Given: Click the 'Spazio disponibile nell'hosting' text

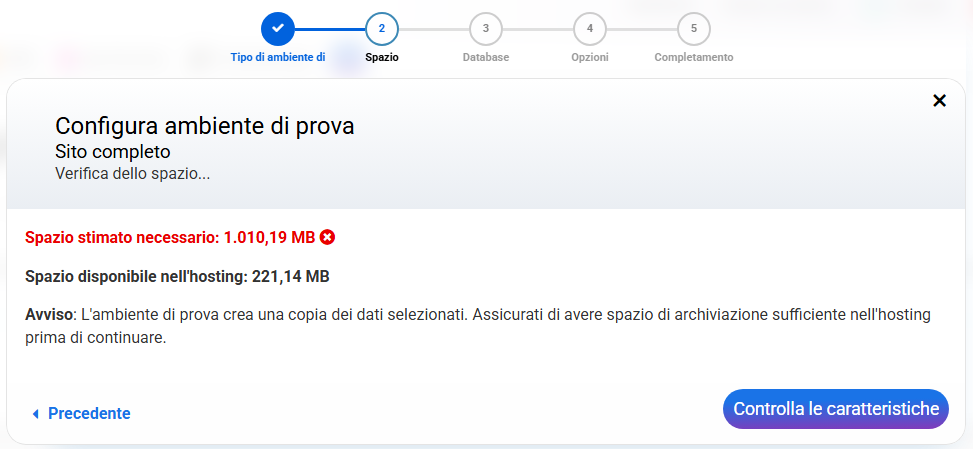Looking at the screenshot, I should point(177,276).
